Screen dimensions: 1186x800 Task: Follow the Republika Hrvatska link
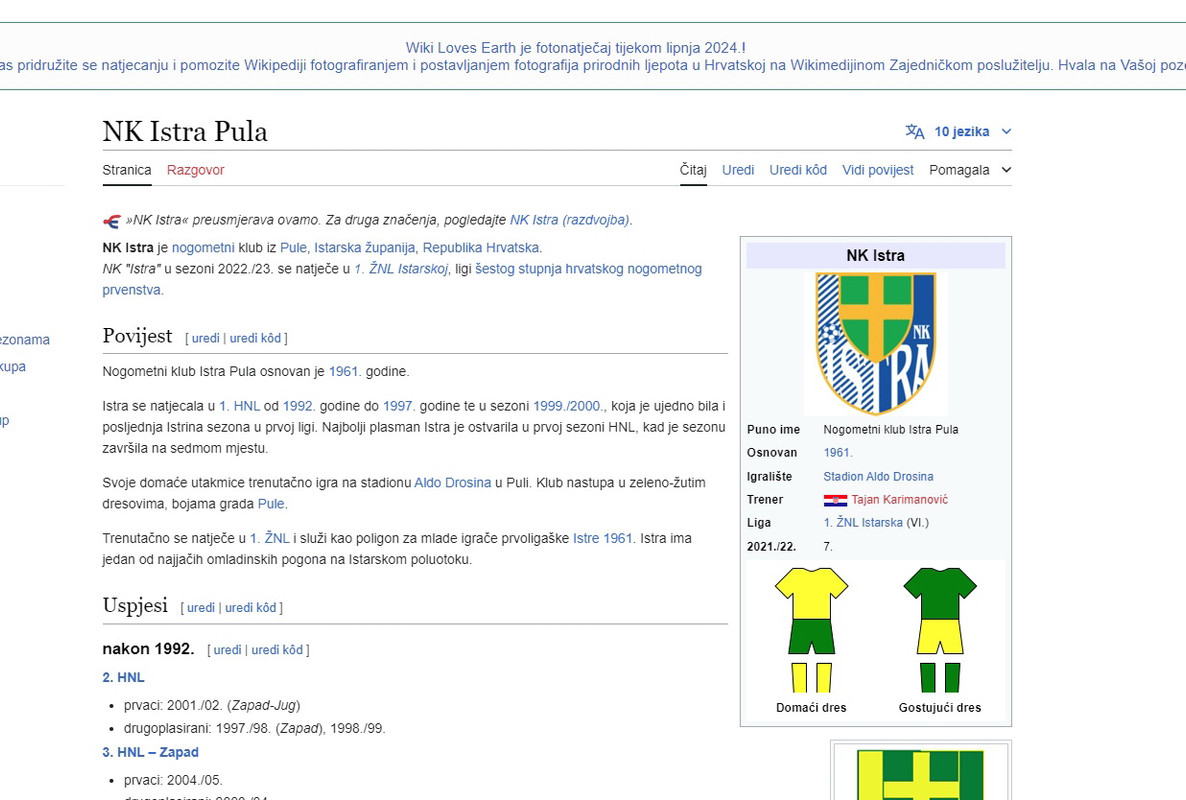(x=481, y=247)
